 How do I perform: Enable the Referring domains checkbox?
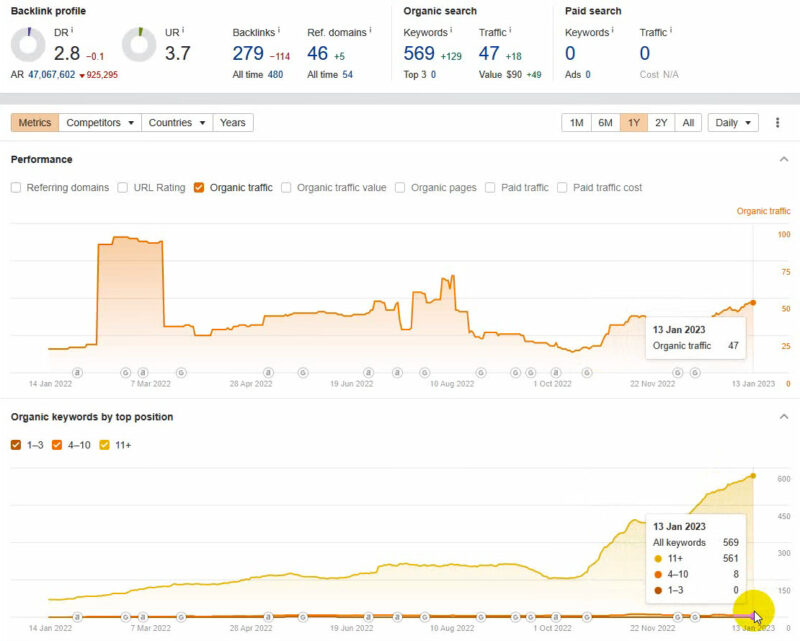[x=17, y=187]
